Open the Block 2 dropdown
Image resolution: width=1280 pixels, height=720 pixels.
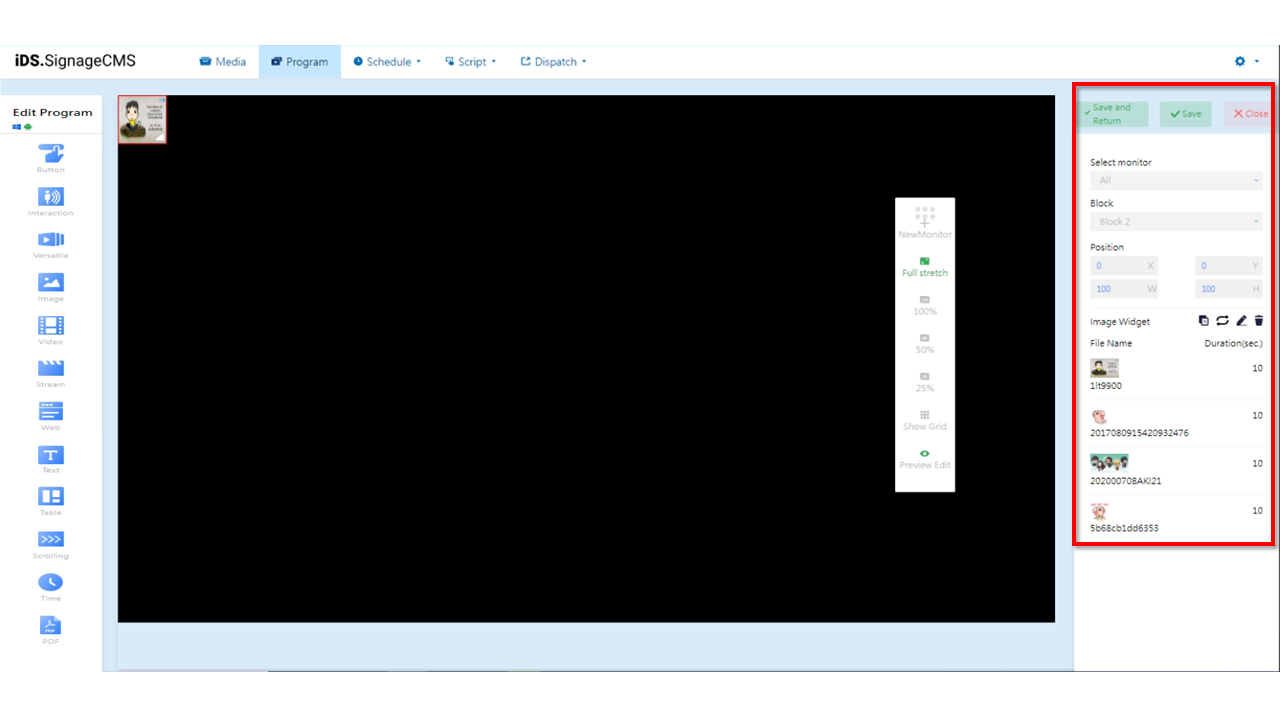(1176, 221)
